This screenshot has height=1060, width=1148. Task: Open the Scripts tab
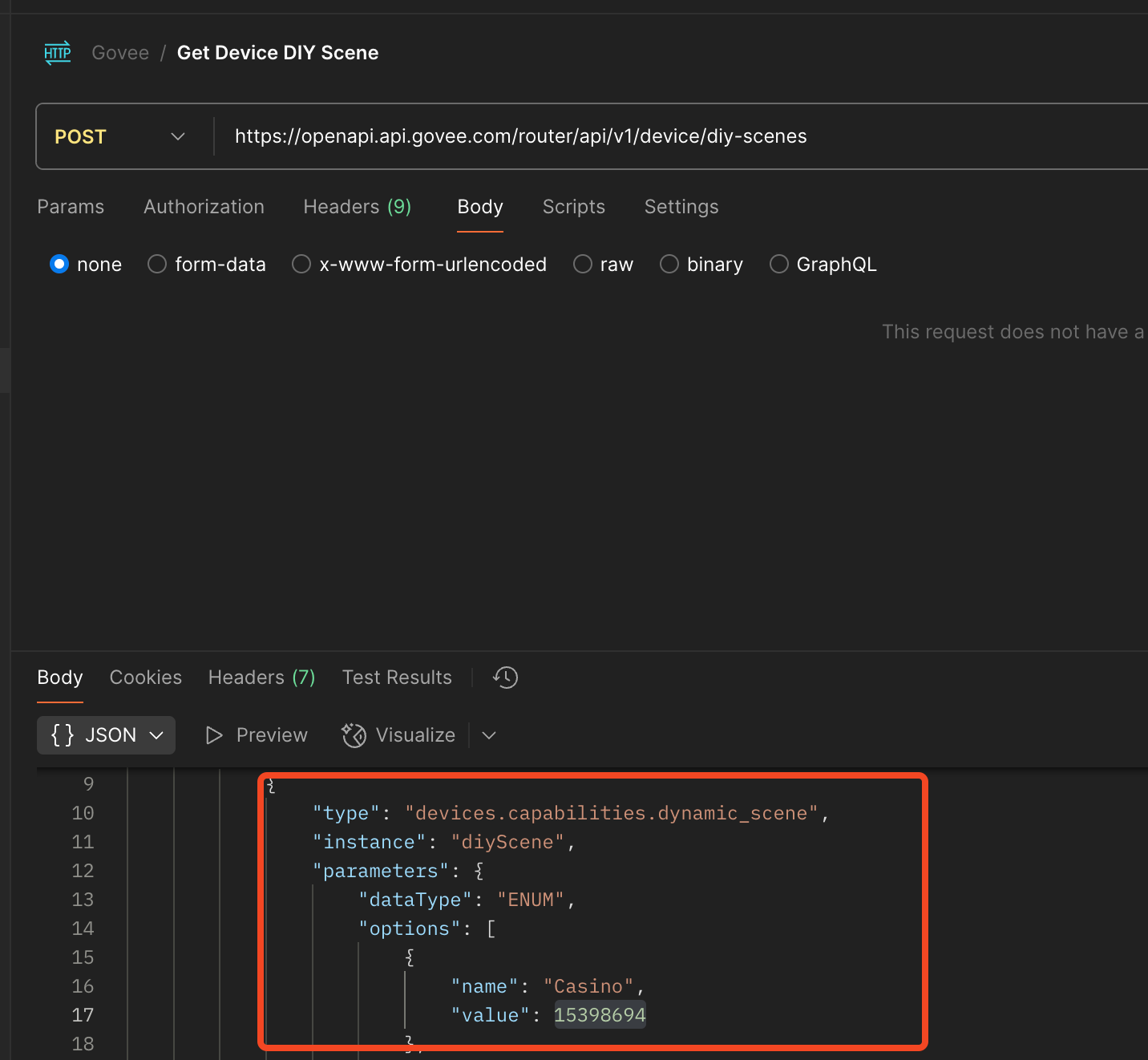[x=574, y=207]
